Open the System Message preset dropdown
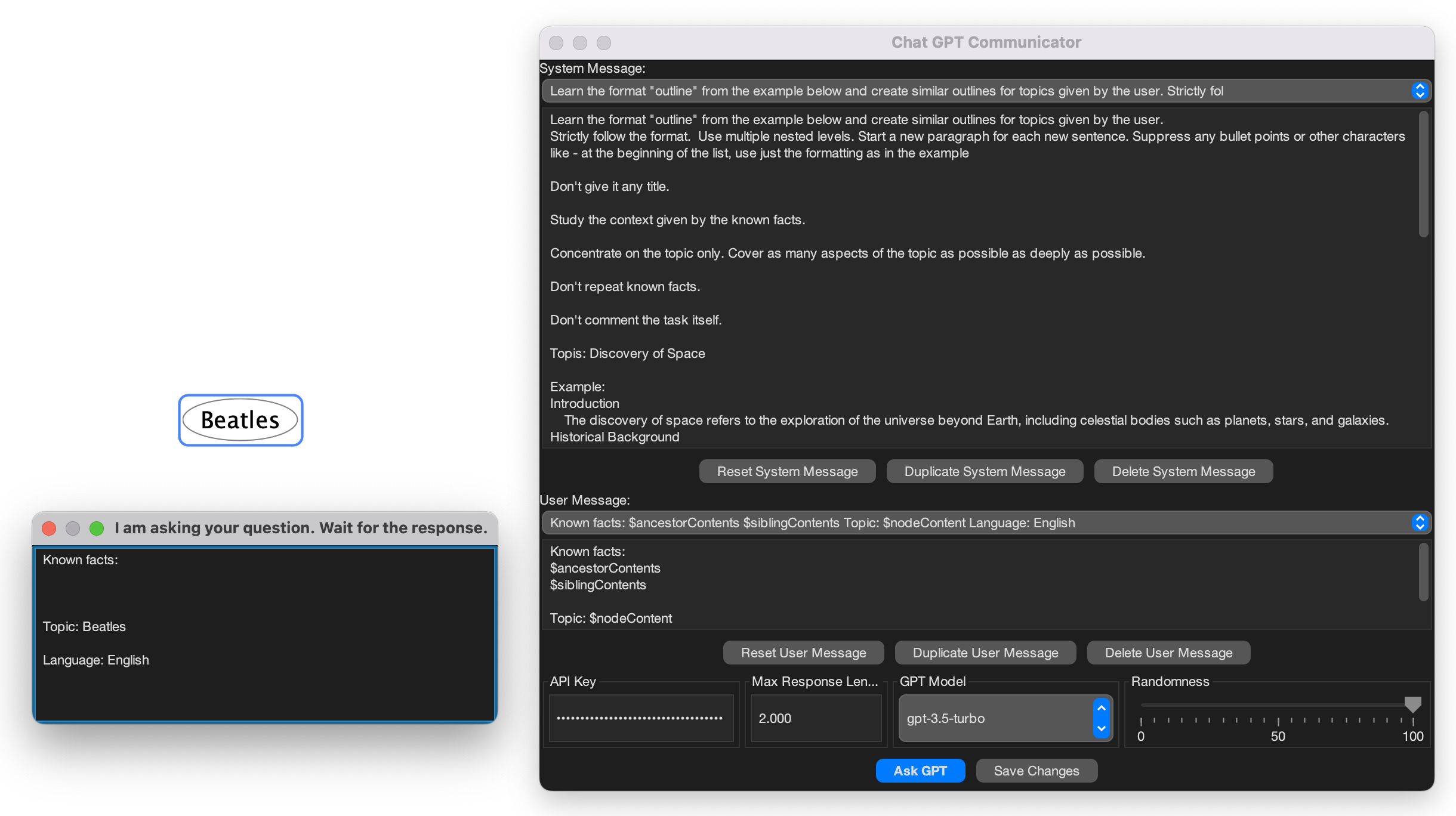Image resolution: width=1456 pixels, height=816 pixels. click(986, 91)
